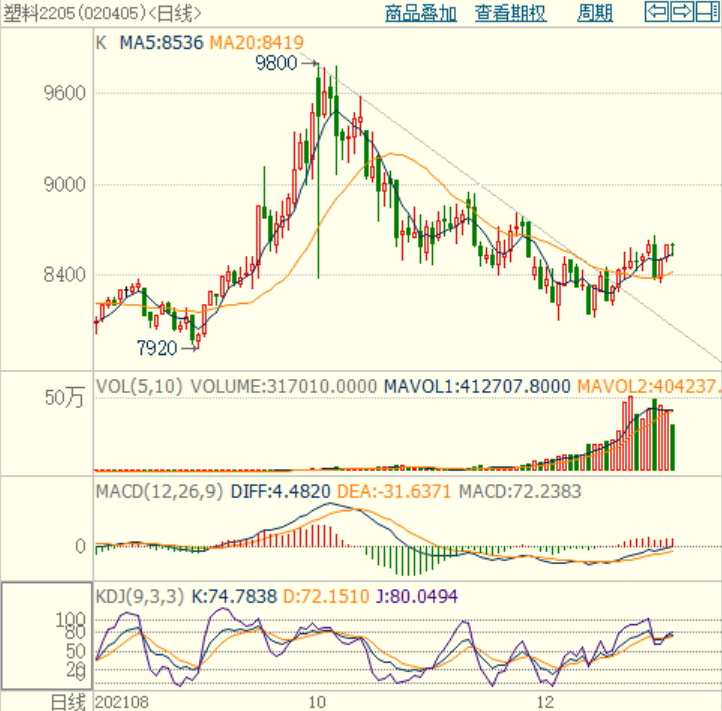This screenshot has width=722, height=711.
Task: Click the 9800 high price marker
Action: [x=276, y=63]
